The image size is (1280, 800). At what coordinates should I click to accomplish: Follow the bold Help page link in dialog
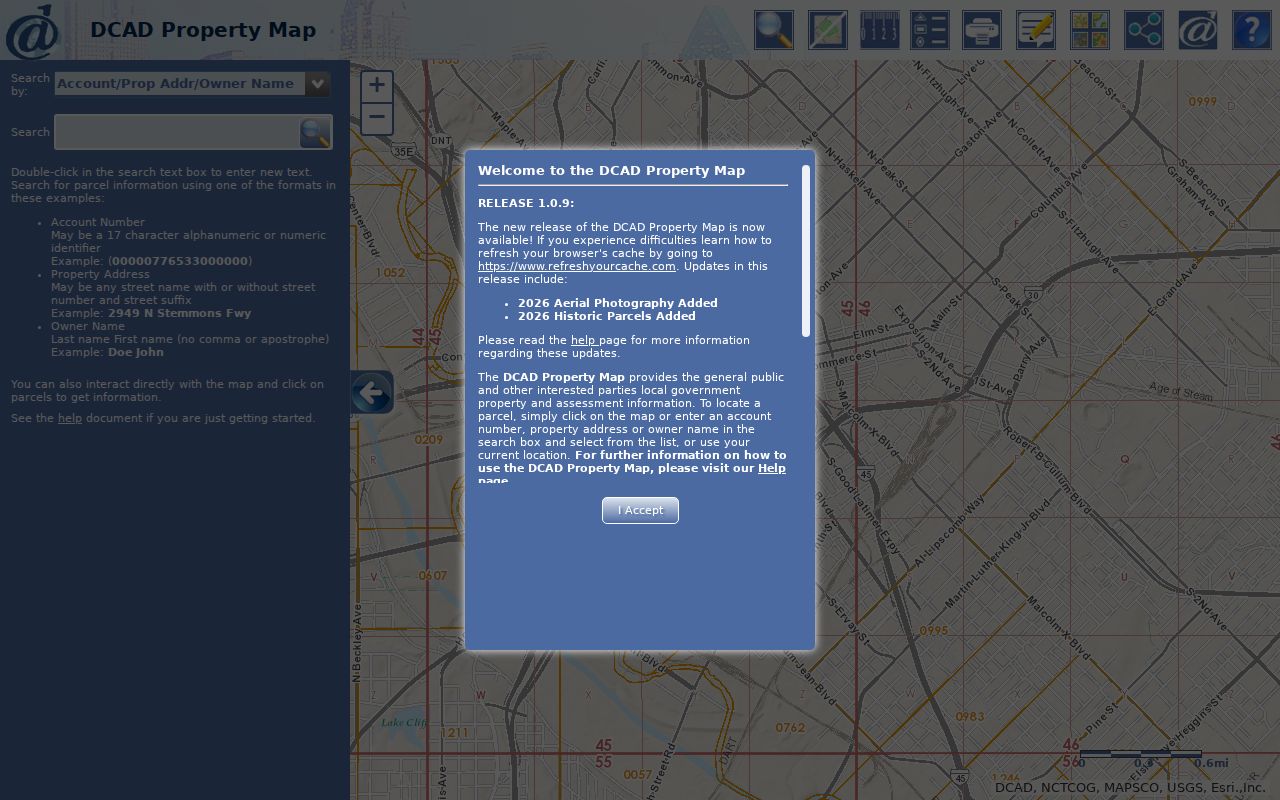click(x=771, y=468)
